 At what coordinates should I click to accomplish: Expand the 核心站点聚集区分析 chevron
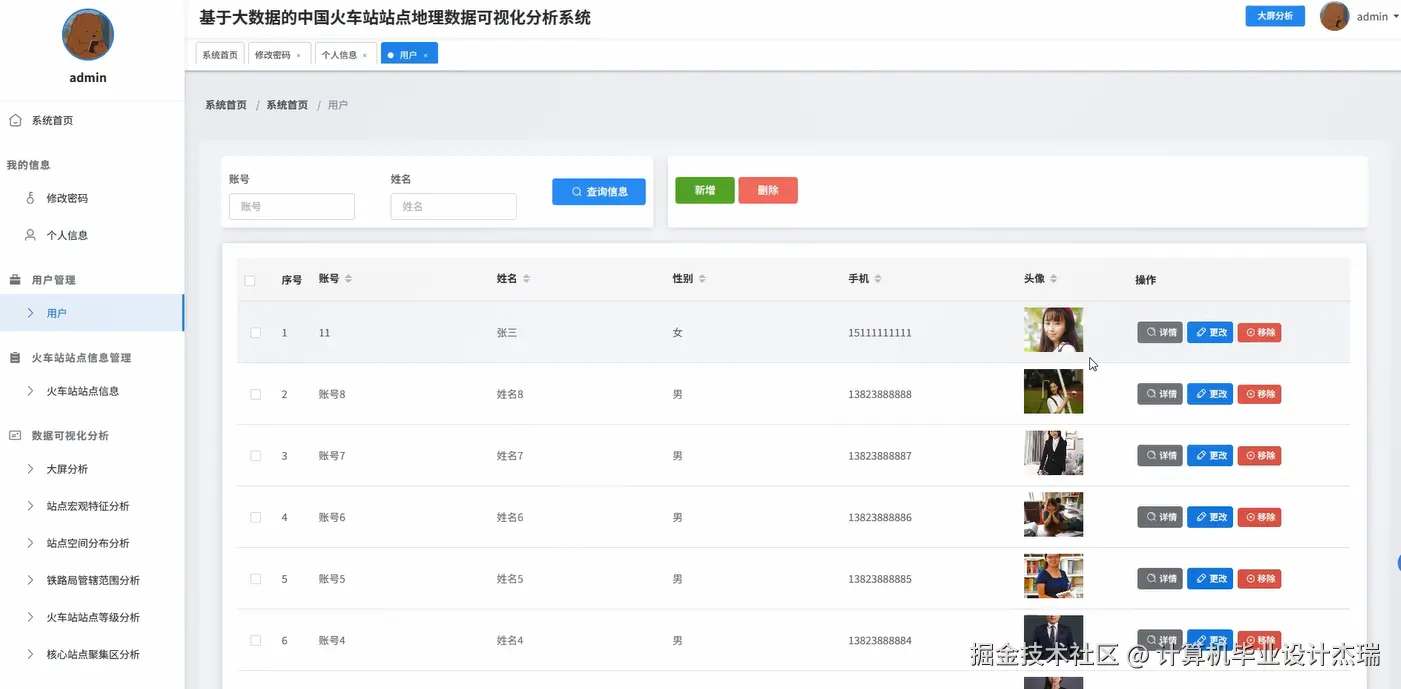point(30,654)
